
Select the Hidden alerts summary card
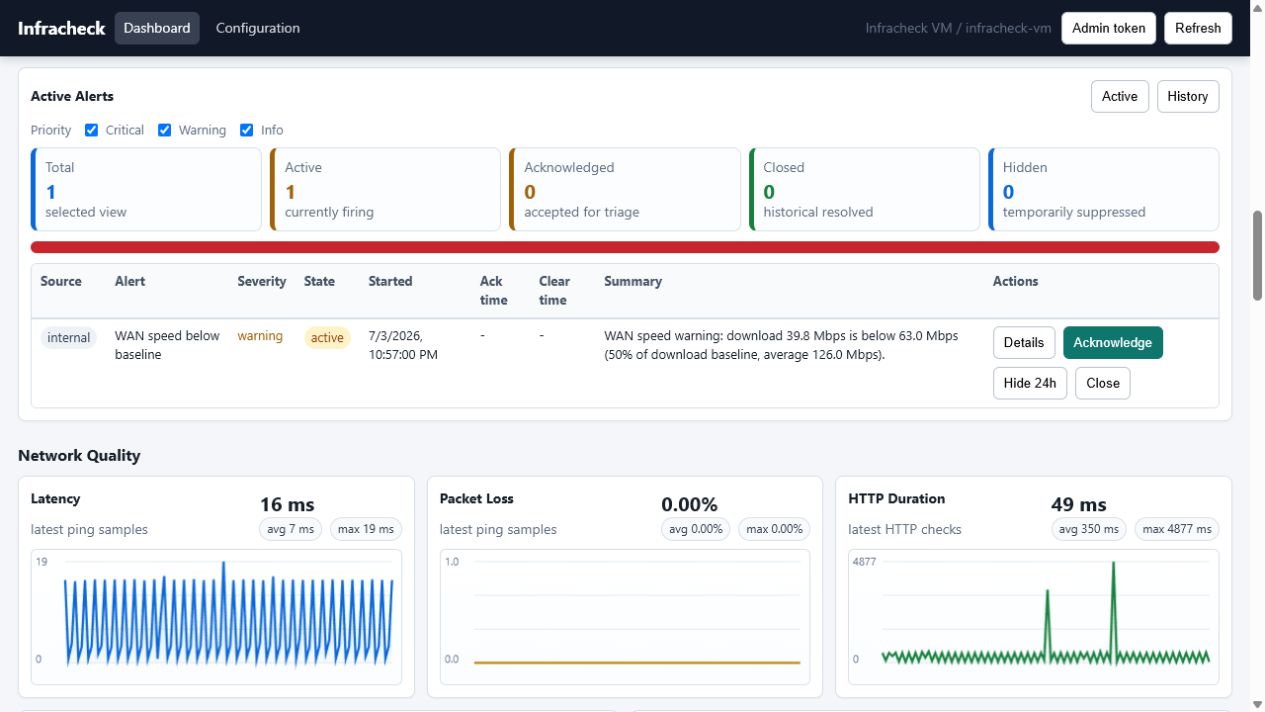click(x=1104, y=189)
